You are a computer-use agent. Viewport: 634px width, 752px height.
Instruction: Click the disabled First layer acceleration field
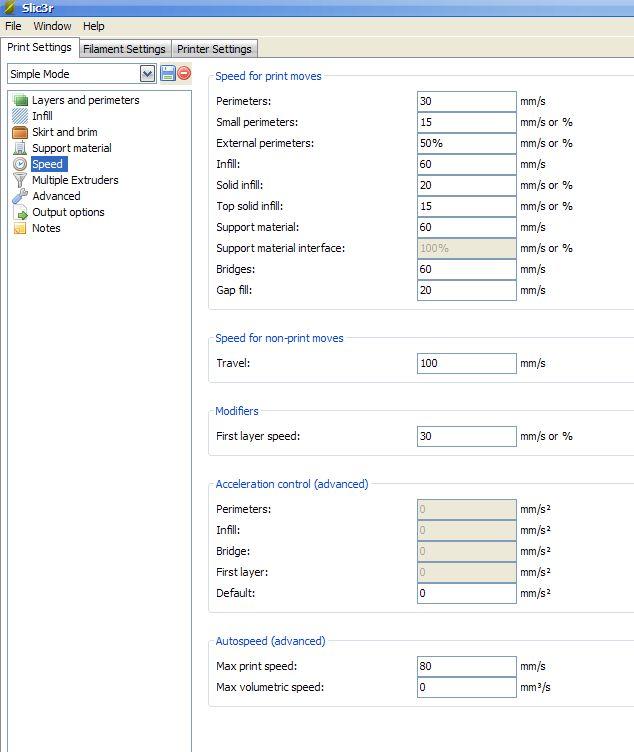coord(467,572)
